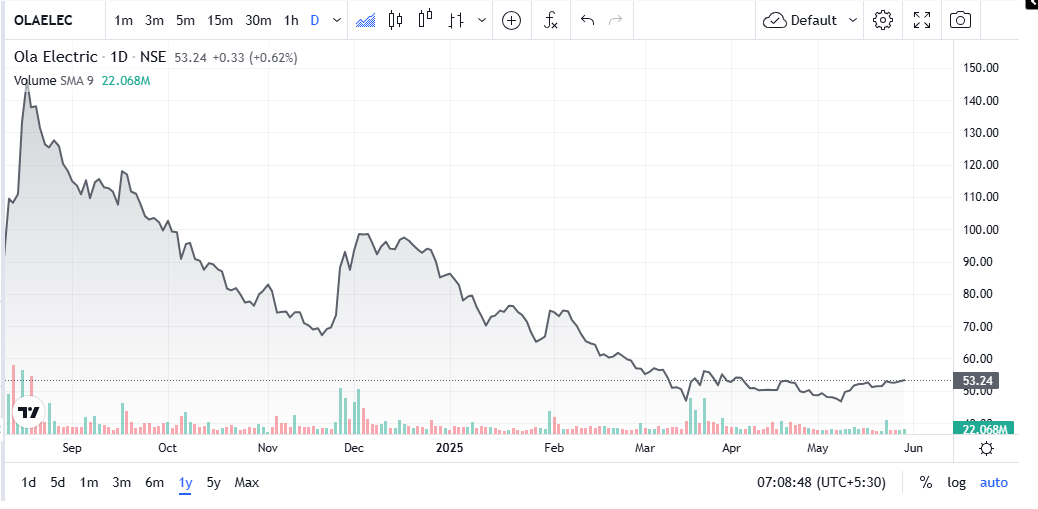1038x509 pixels.
Task: Switch to the 5d date range
Action: click(58, 483)
